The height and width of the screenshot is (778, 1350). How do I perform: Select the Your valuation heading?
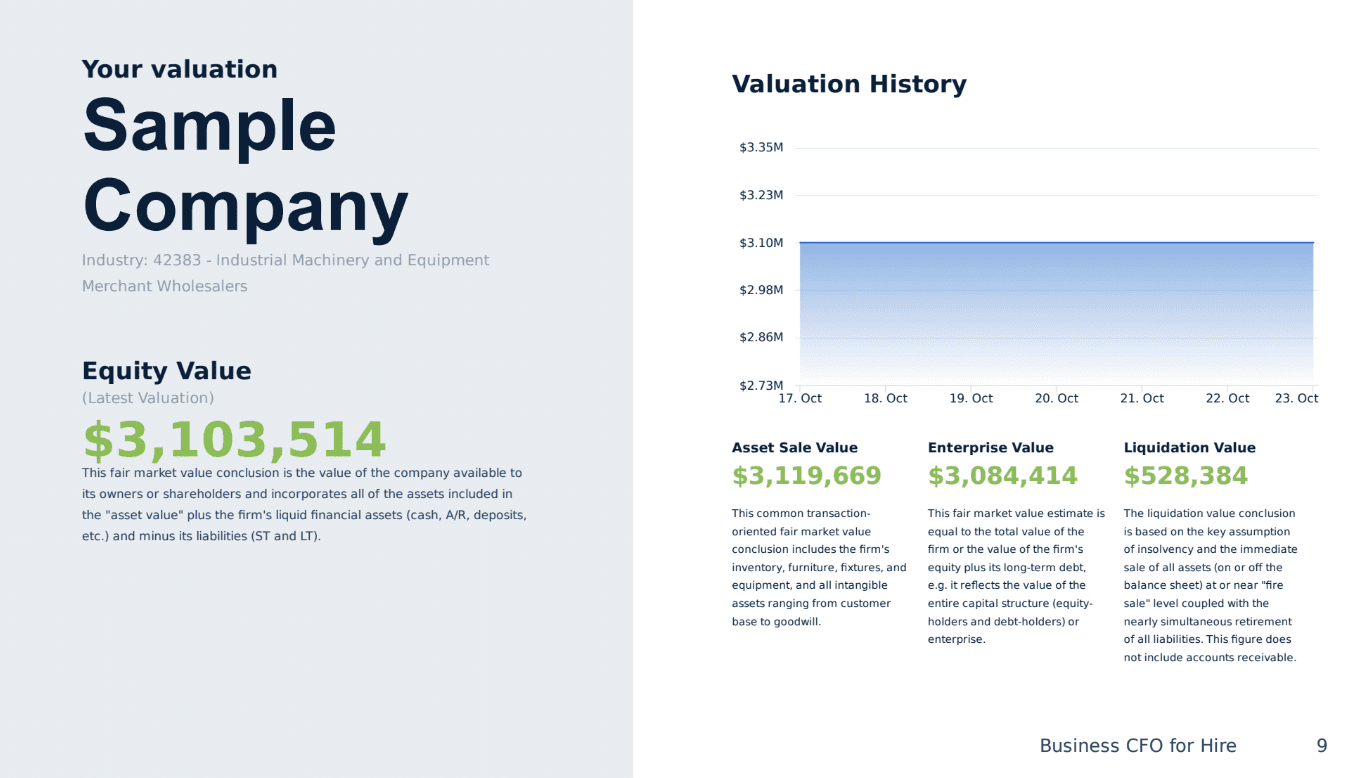tap(180, 69)
